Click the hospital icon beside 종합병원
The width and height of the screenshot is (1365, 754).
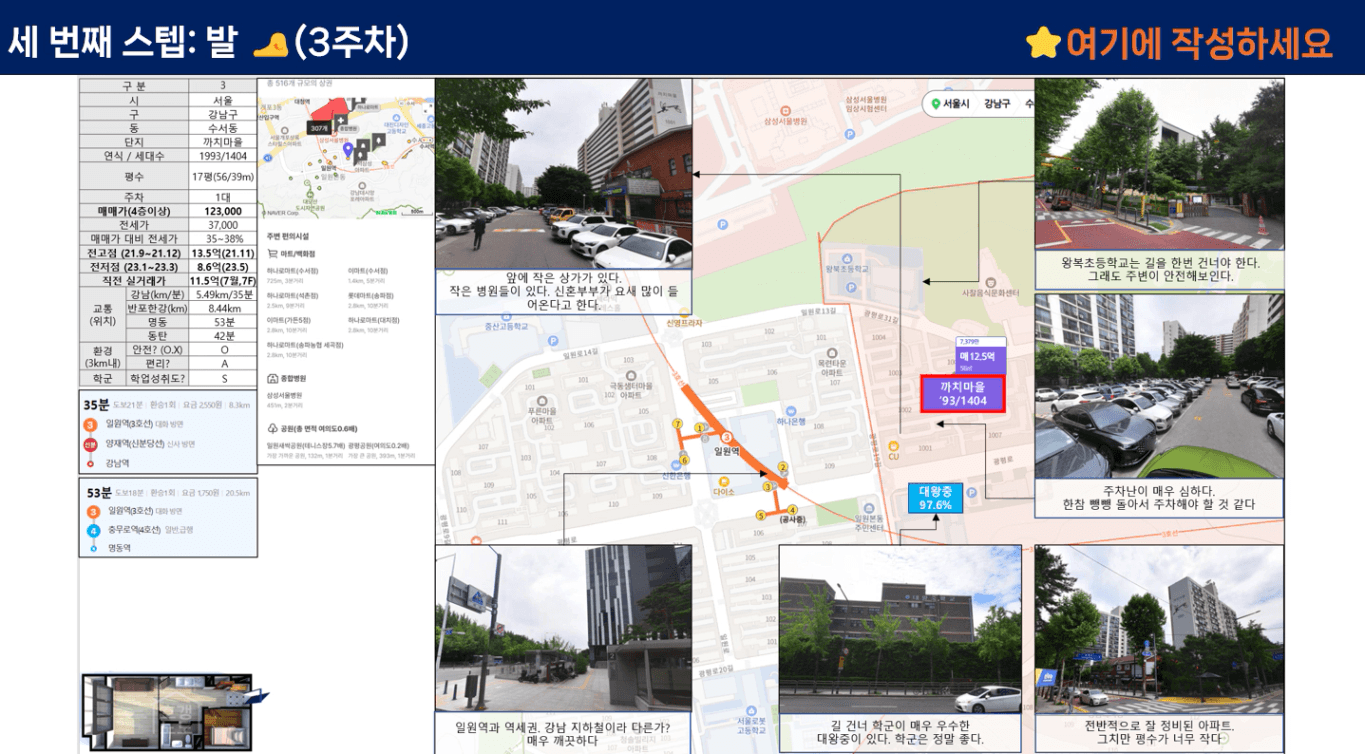[x=271, y=380]
